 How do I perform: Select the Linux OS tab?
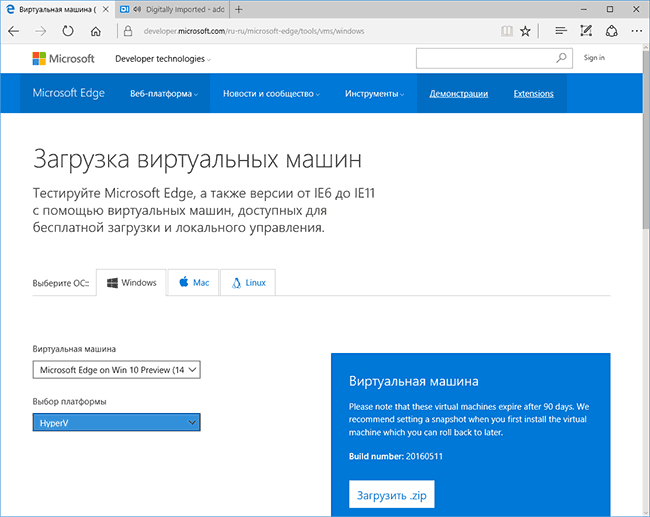coord(248,282)
